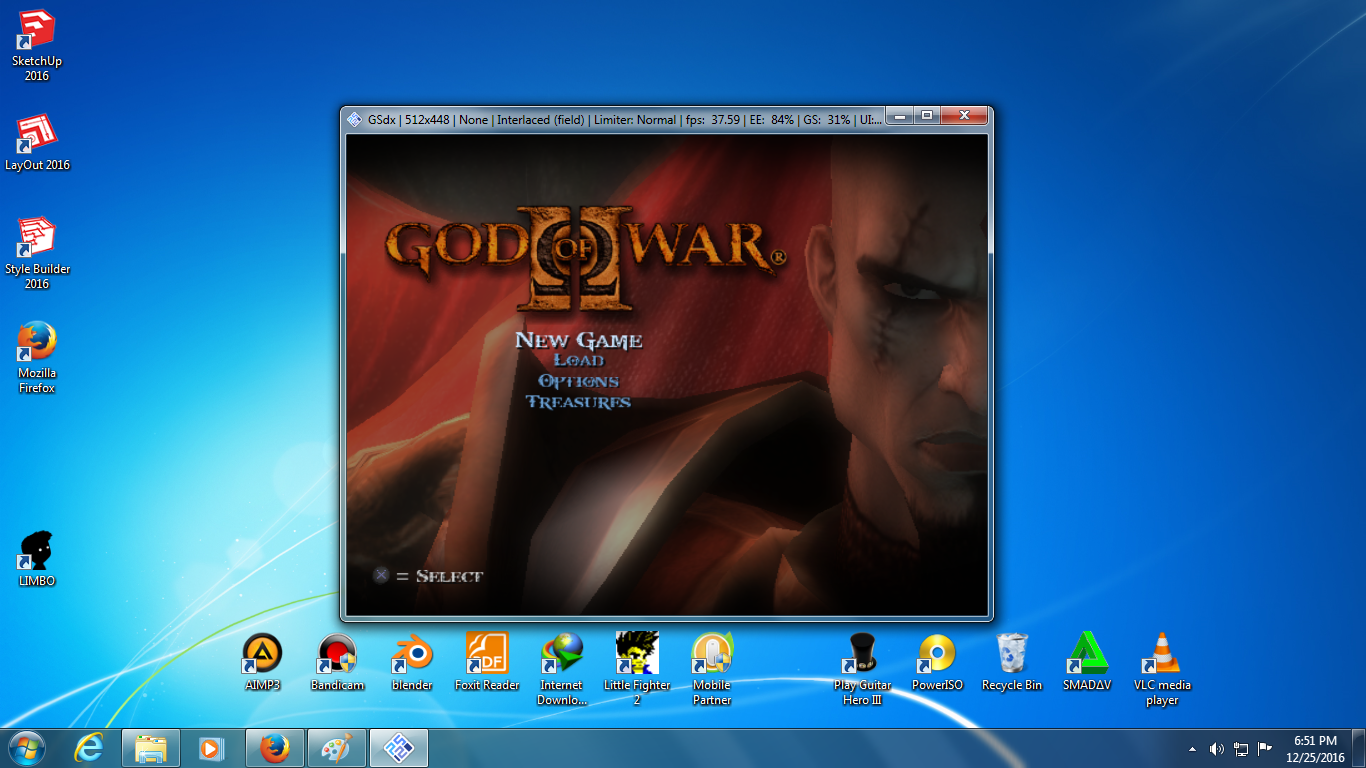
Task: Open Paint from the taskbar
Action: click(336, 748)
